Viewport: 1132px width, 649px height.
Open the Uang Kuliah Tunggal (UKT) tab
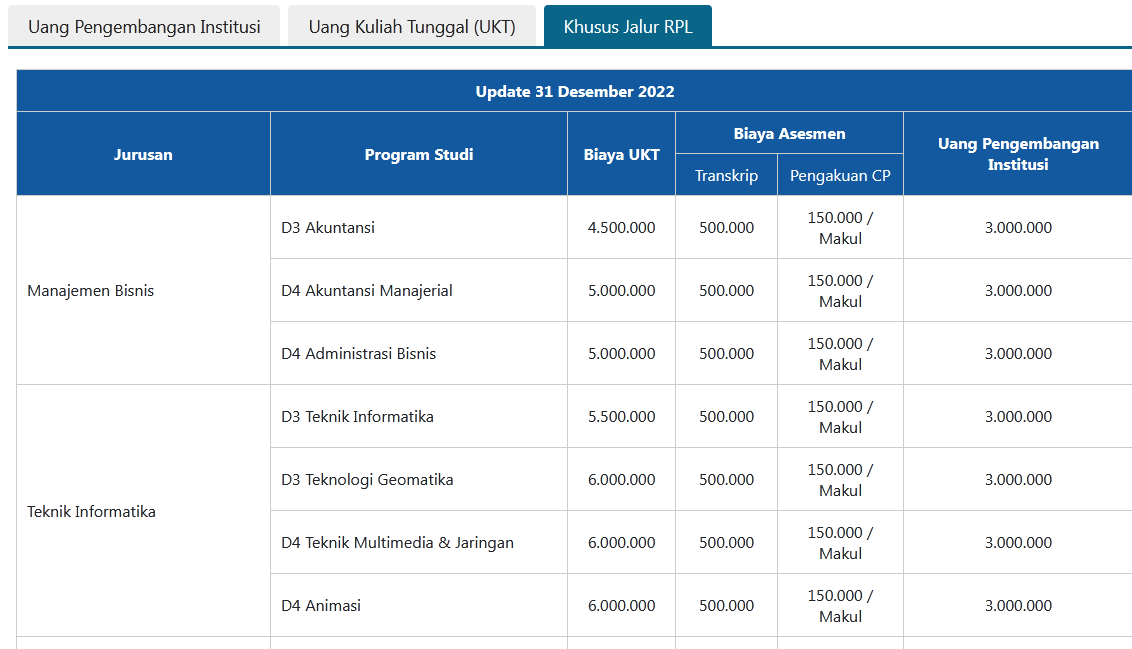pyautogui.click(x=412, y=25)
